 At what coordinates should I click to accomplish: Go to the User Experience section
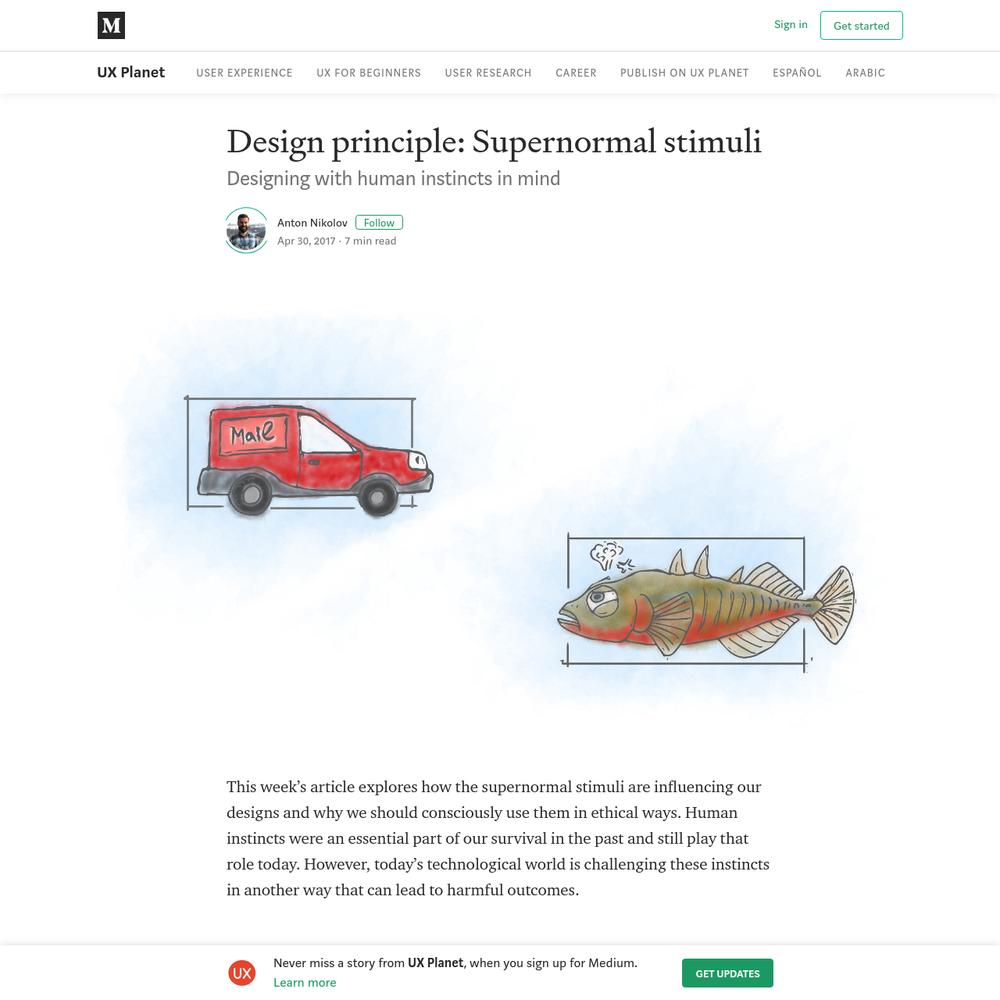pyautogui.click(x=244, y=73)
